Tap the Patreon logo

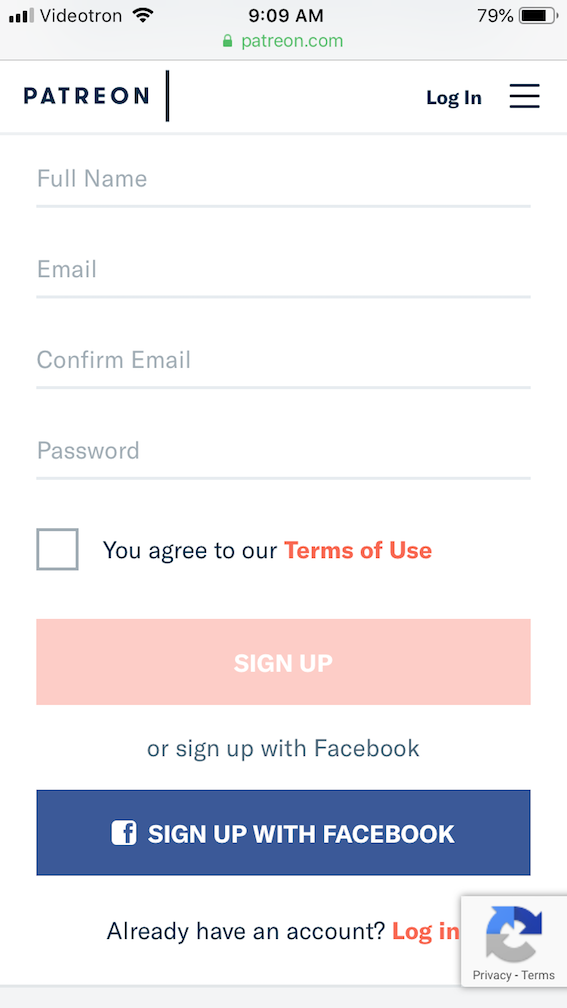tap(86, 96)
